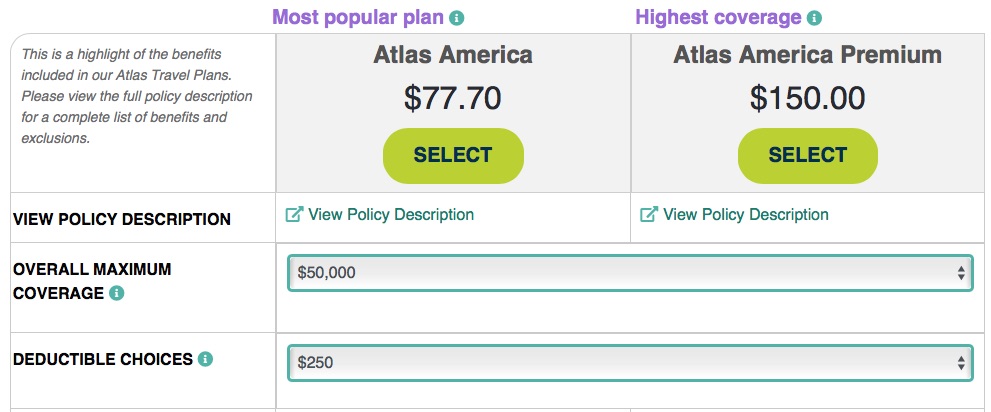The height and width of the screenshot is (412, 991).
Task: Click the $150.00 price
Action: coord(808,98)
